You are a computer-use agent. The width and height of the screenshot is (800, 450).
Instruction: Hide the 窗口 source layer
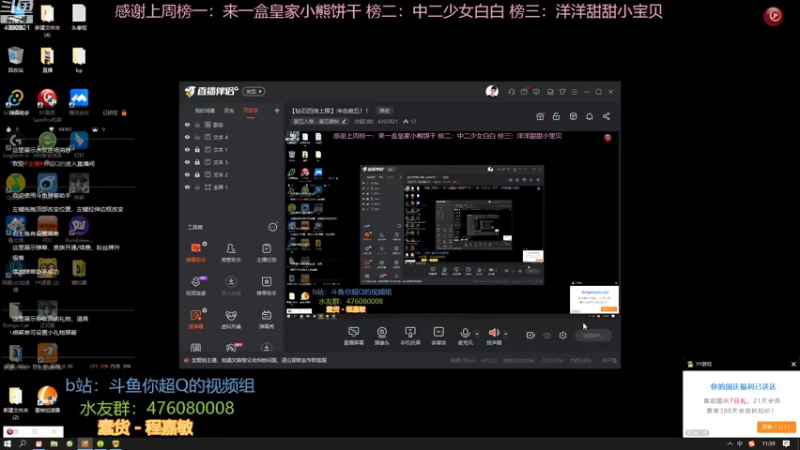[x=187, y=124]
